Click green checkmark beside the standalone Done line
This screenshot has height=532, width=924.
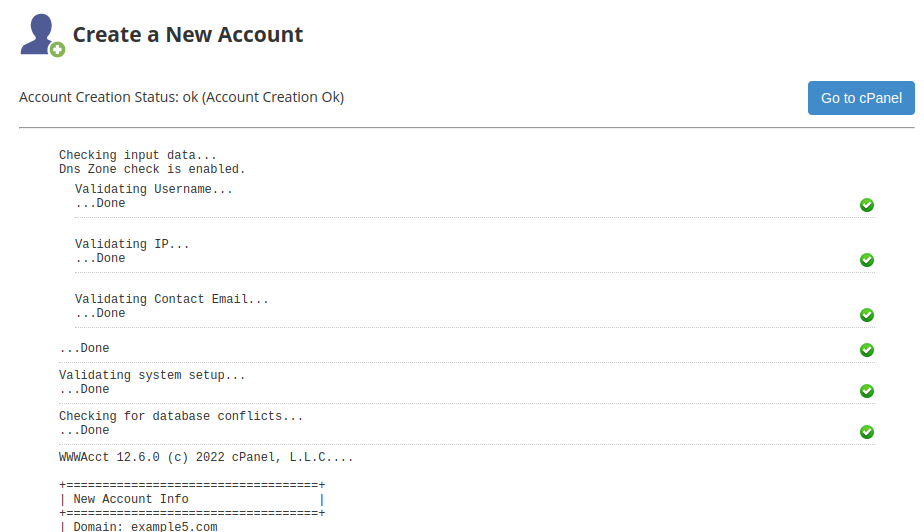click(x=867, y=350)
